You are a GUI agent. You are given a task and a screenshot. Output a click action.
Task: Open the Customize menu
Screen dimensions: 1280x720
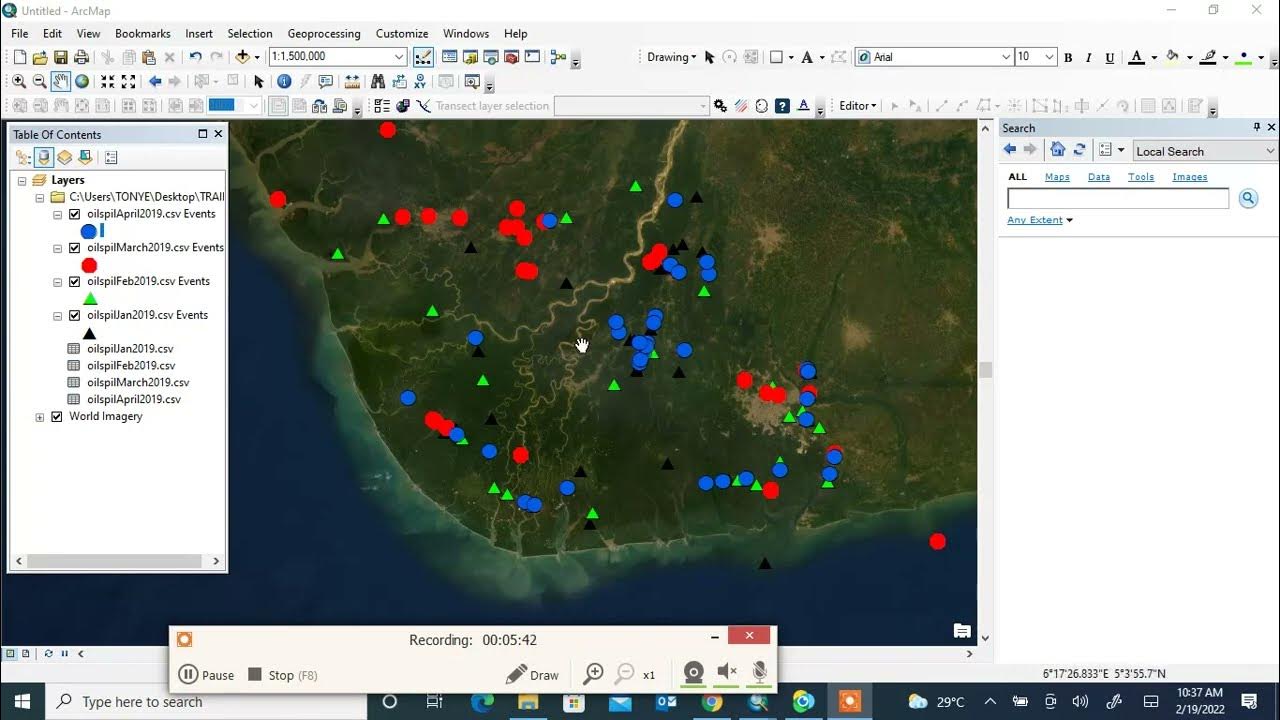[x=402, y=33]
